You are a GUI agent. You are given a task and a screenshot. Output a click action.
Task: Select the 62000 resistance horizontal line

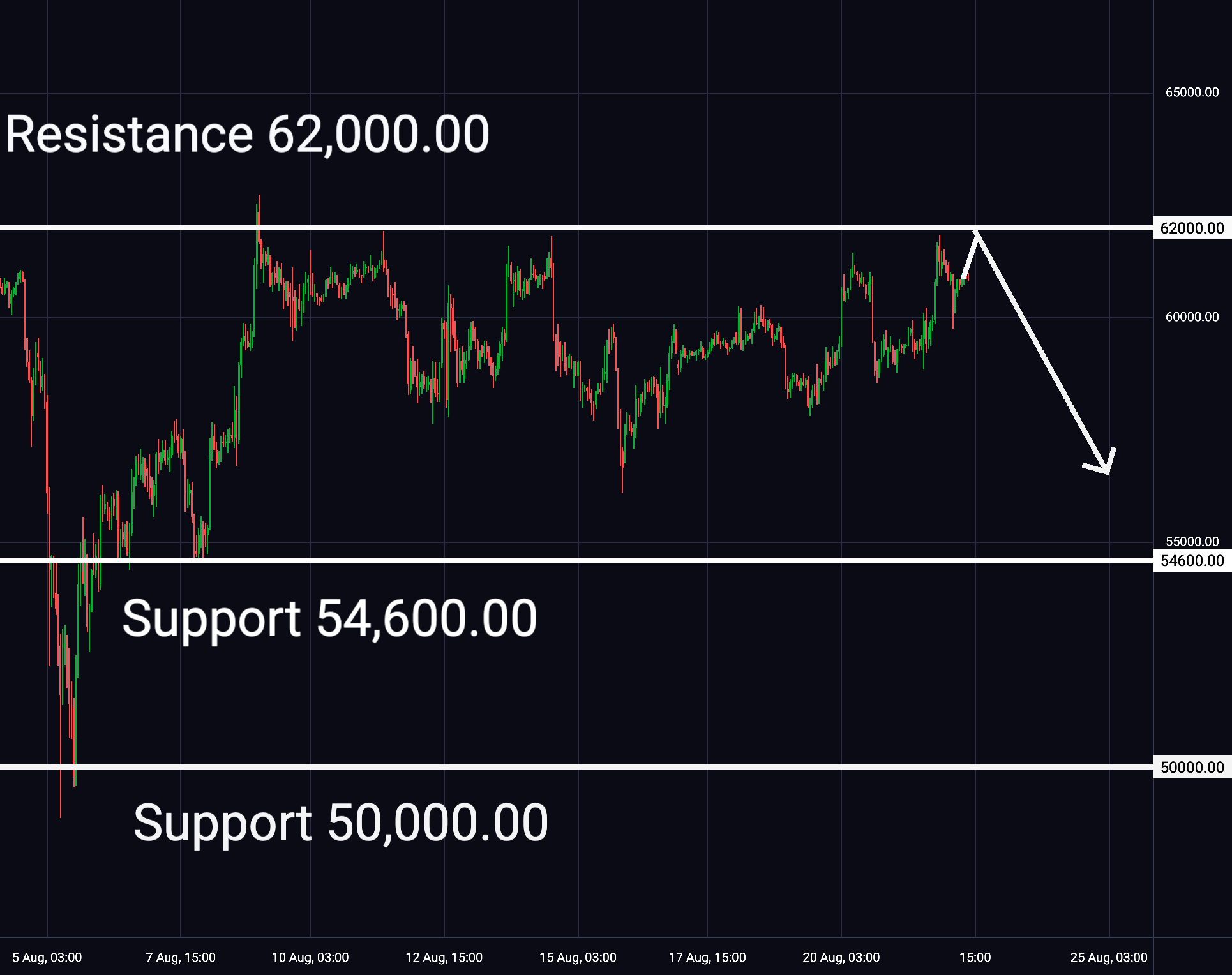click(576, 228)
